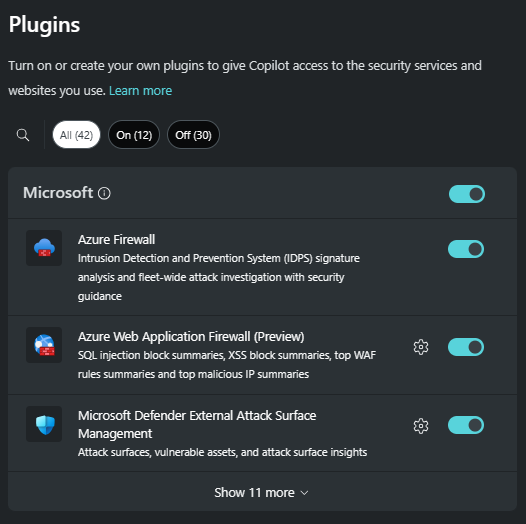Screen dimensions: 526x524
Task: Toggle the Microsoft plugins group switch
Action: tap(467, 194)
